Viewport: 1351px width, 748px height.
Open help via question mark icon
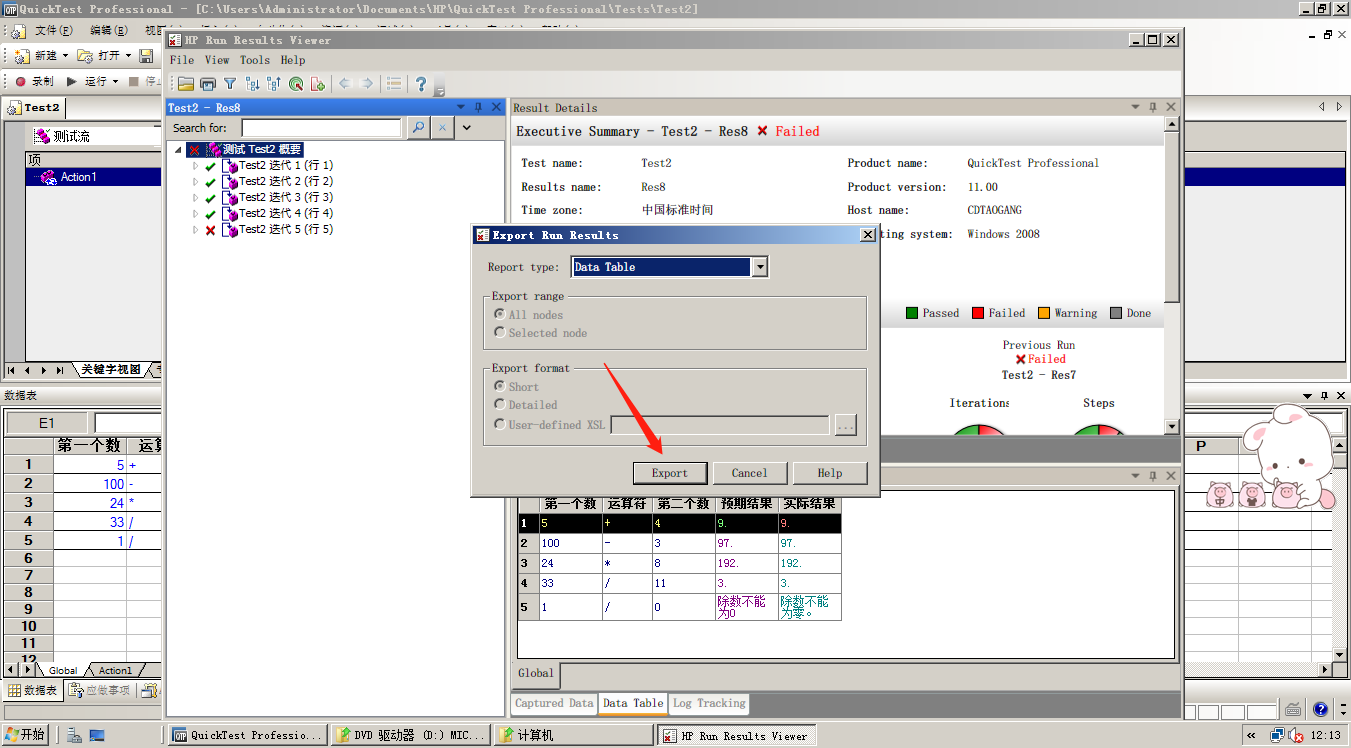click(x=421, y=84)
